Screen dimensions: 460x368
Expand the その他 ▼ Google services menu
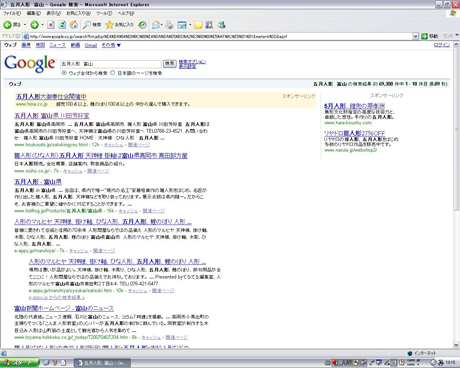pos(111,45)
